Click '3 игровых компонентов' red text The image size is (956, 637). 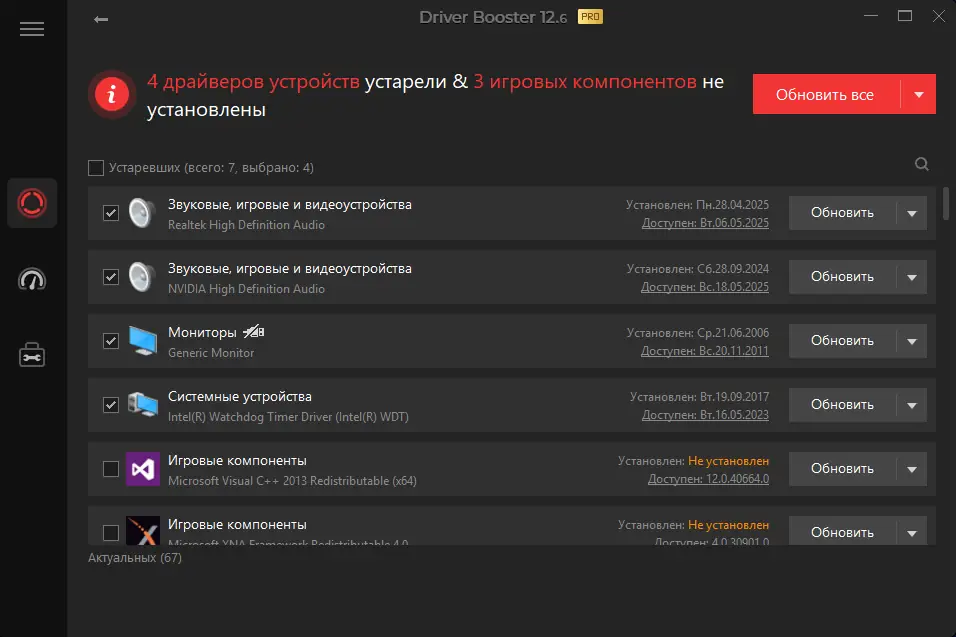coord(585,81)
